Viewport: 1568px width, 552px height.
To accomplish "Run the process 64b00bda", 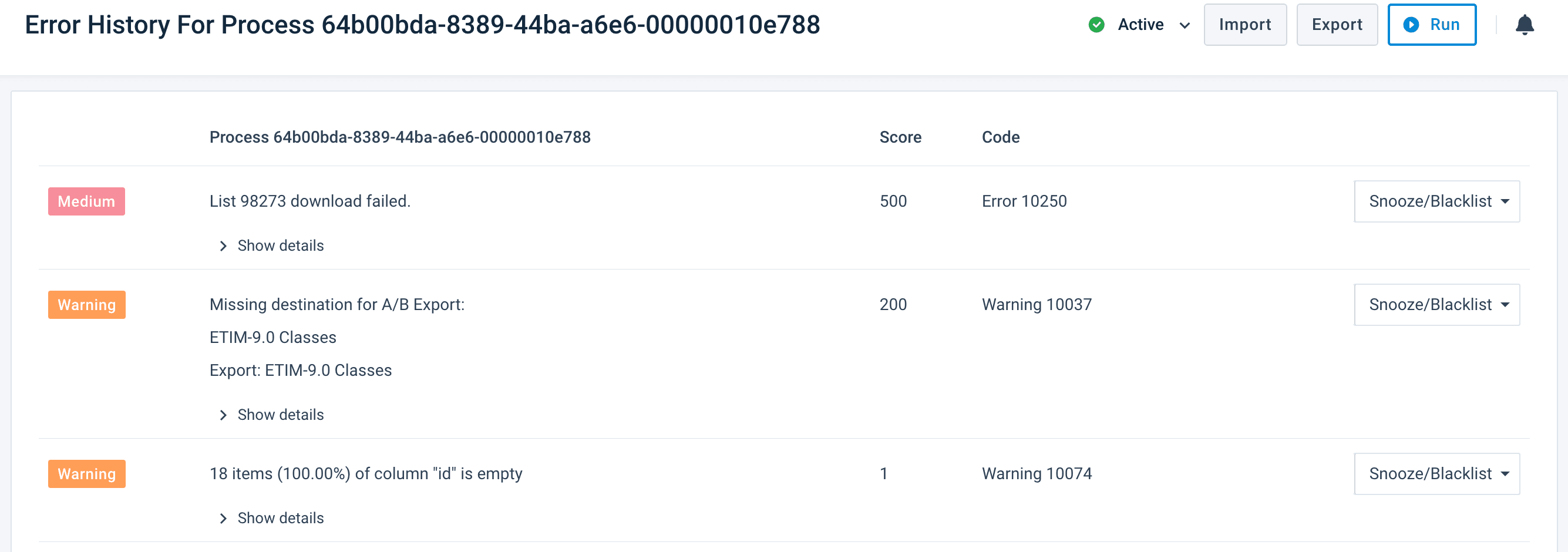I will [1432, 24].
